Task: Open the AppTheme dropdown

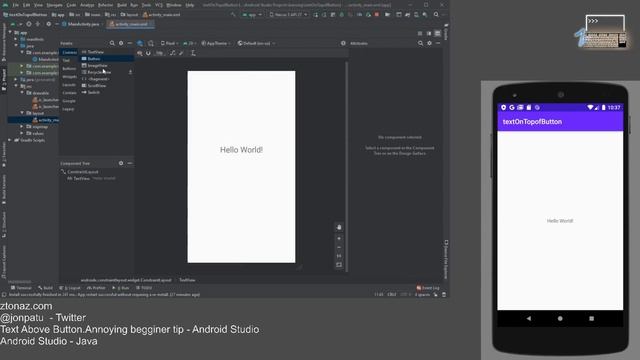Action: pos(216,43)
